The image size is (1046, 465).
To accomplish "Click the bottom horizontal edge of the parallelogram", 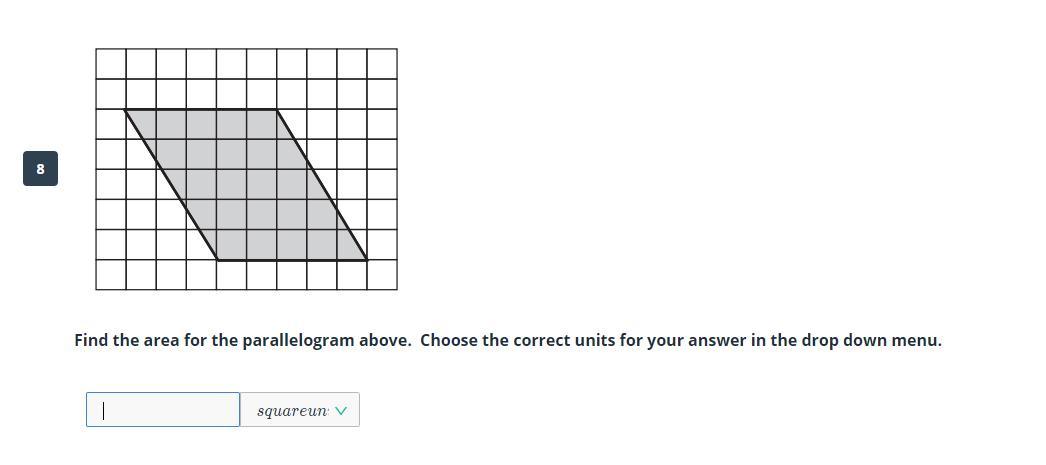I will 292,260.
